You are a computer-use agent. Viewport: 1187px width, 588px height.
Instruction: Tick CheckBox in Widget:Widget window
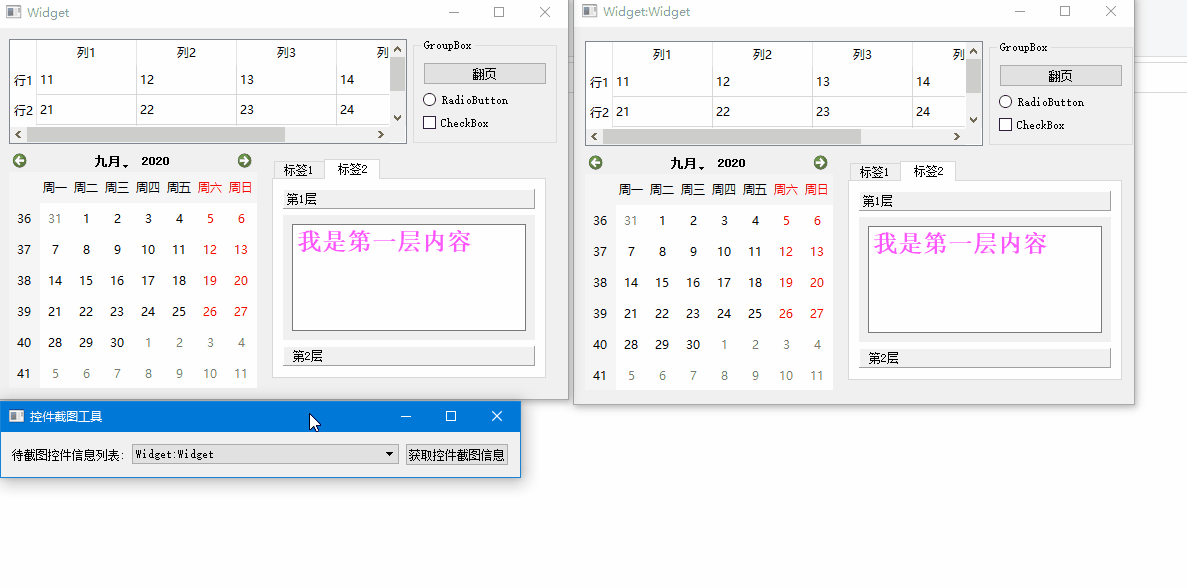1032,125
